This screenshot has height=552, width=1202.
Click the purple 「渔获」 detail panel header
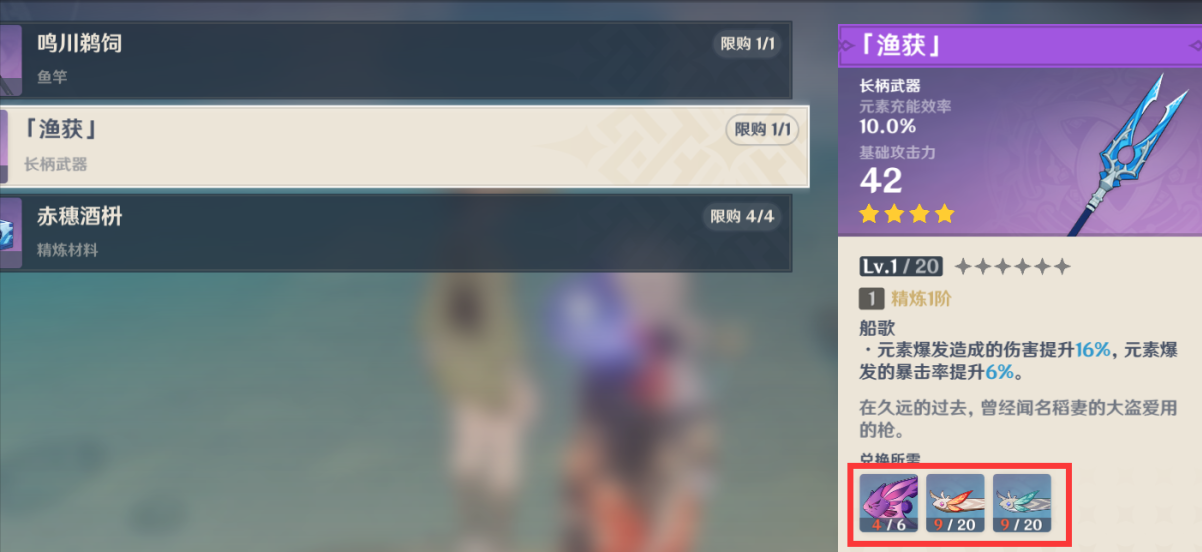click(x=1019, y=45)
